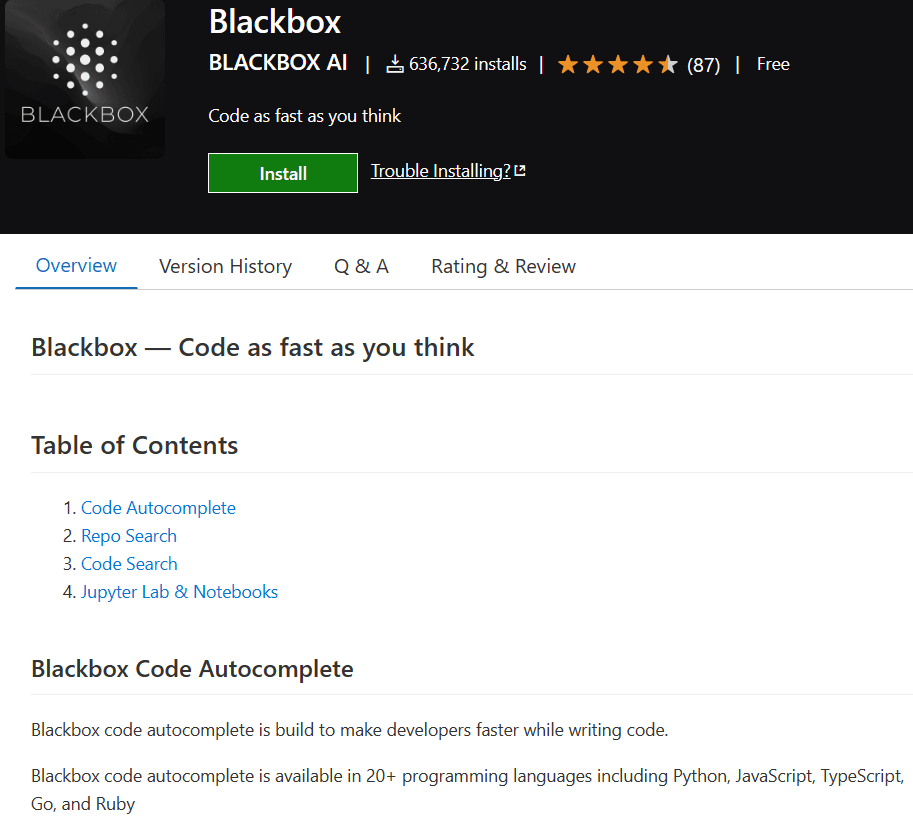Follow the Code Search contents link
This screenshot has width=913, height=819.
[129, 563]
